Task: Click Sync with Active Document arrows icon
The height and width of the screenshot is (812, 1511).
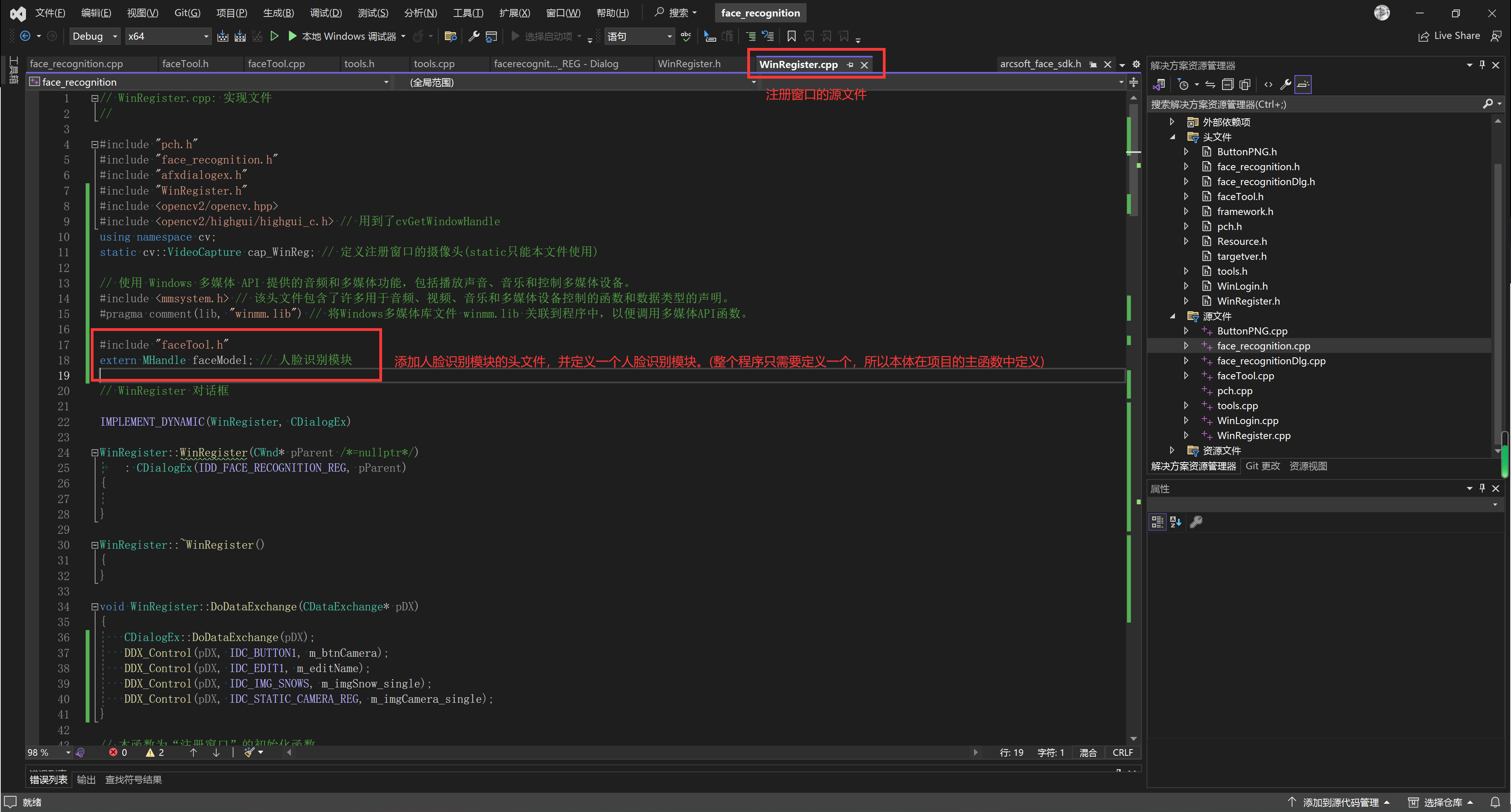Action: click(1210, 85)
